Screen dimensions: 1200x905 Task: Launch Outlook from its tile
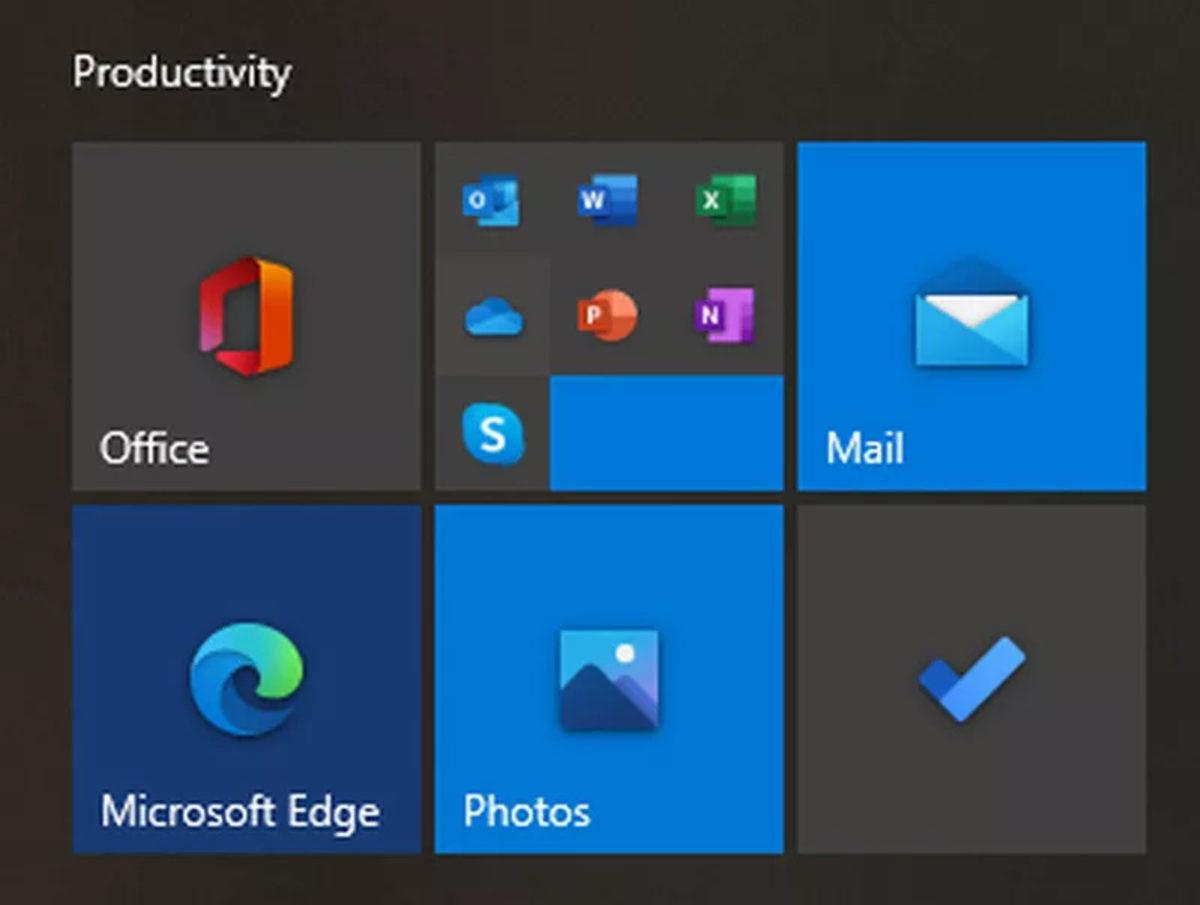pyautogui.click(x=490, y=200)
